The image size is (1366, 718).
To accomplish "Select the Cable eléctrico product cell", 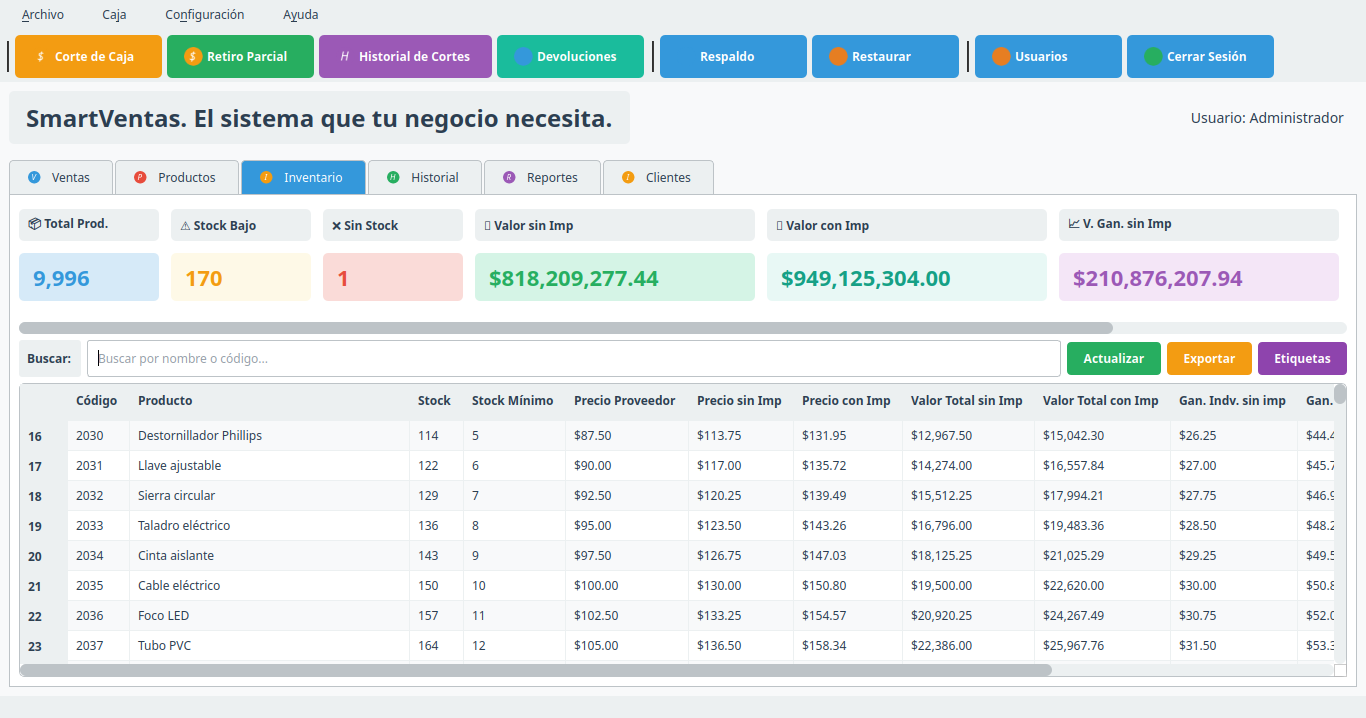I will click(x=270, y=585).
